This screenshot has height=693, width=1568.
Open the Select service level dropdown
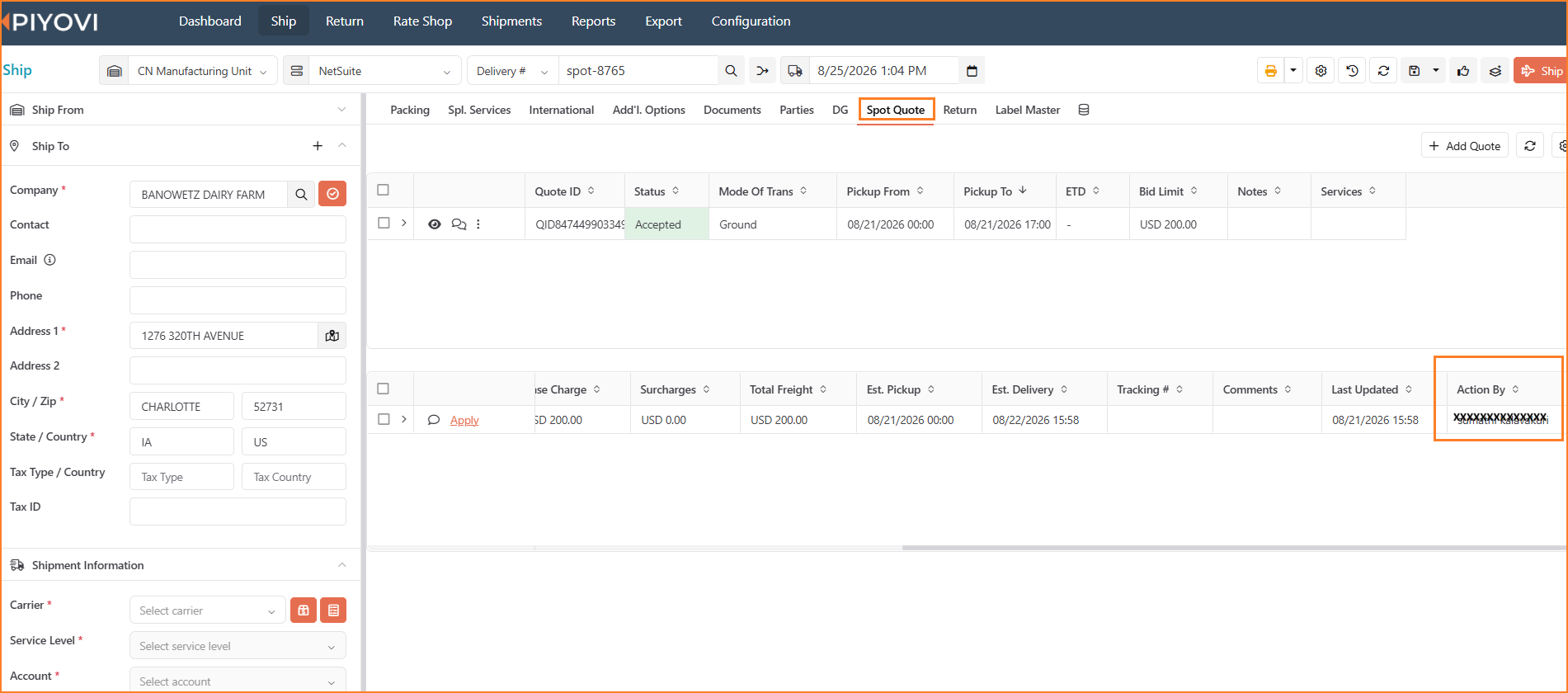pyautogui.click(x=238, y=646)
